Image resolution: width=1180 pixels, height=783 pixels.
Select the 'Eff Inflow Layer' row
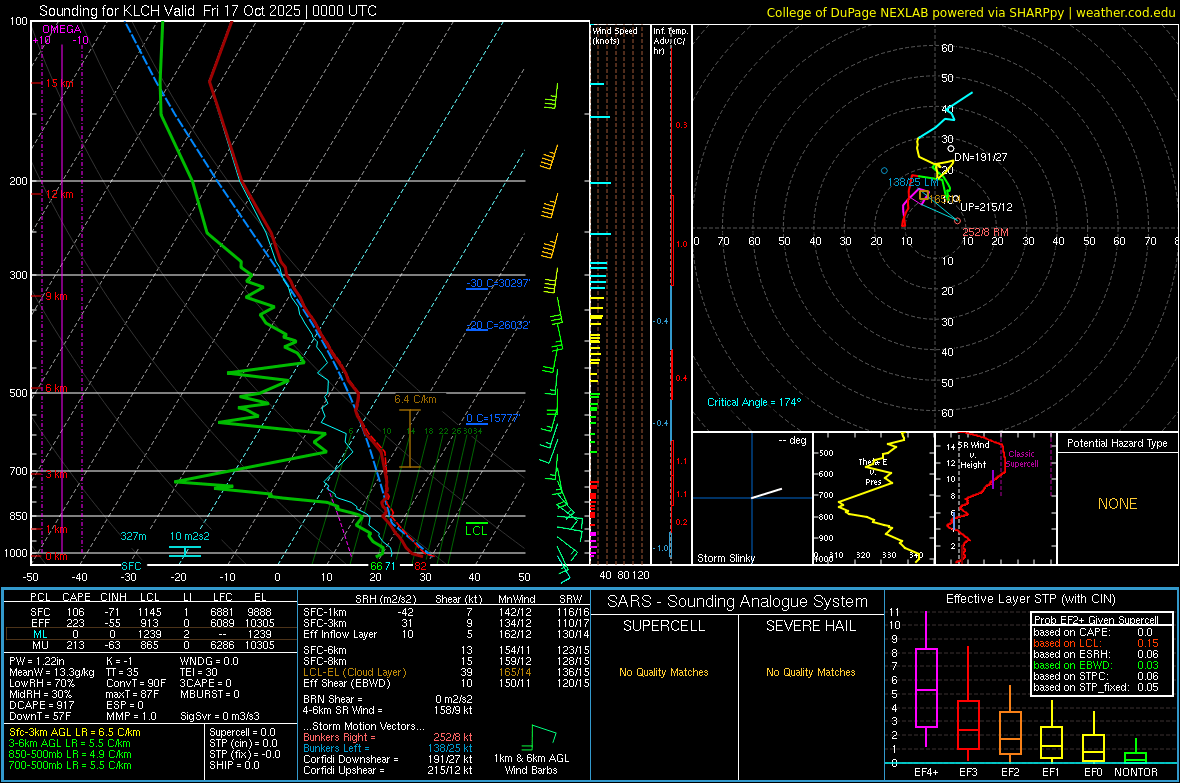(x=446, y=634)
